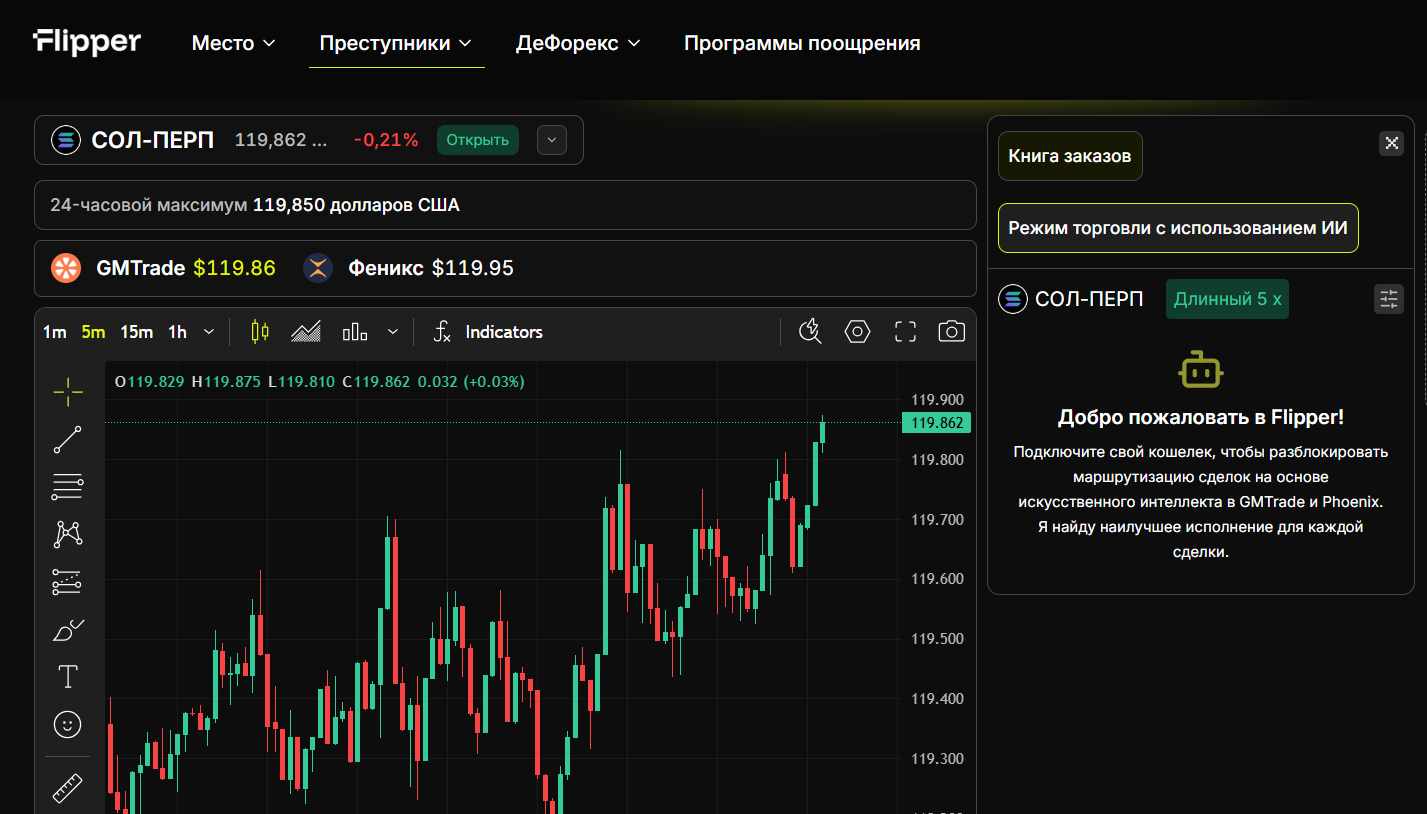Go to Программы поощрения page

pos(802,43)
